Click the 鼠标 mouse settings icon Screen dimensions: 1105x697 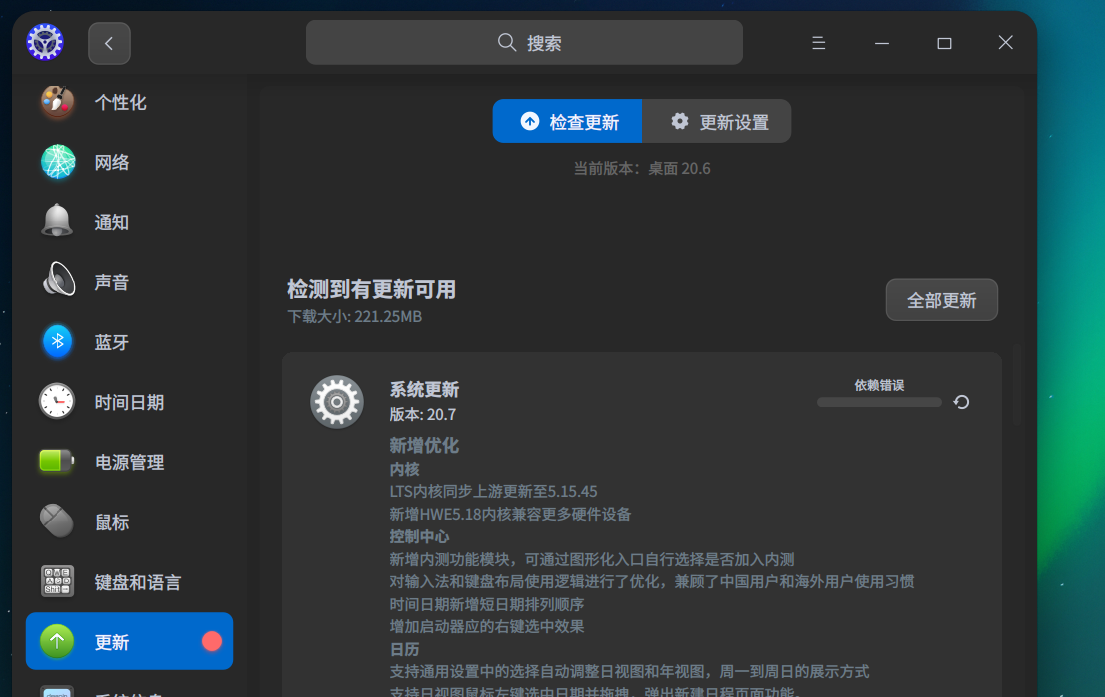tap(57, 521)
